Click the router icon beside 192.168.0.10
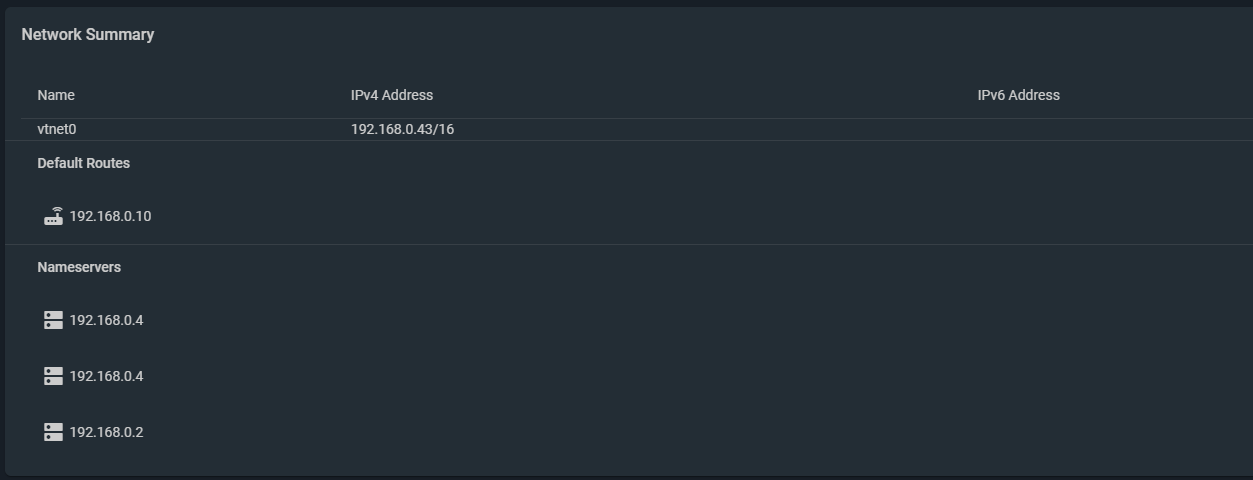The image size is (1253, 480). click(54, 216)
